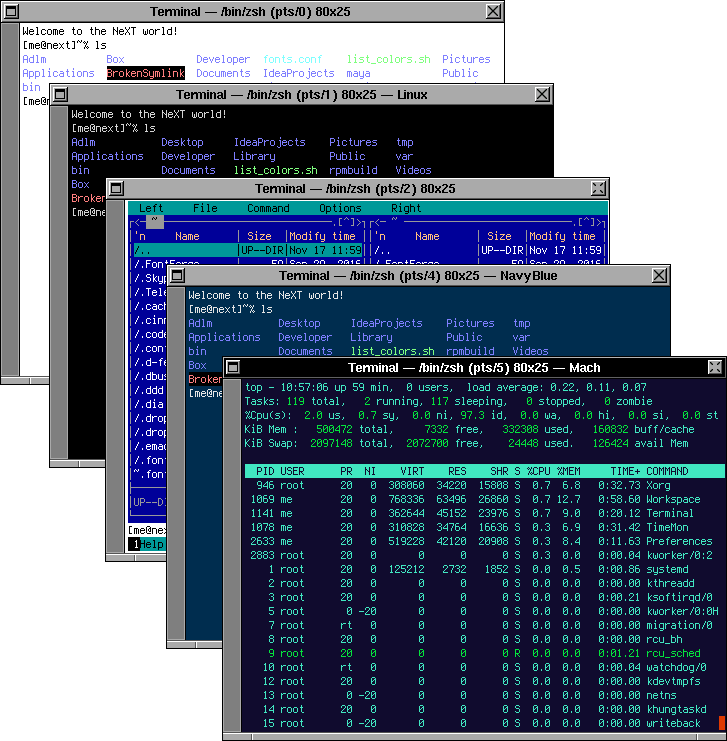Click list_colors.sh in pts/0 terminal
The height and width of the screenshot is (741, 727).
click(x=389, y=59)
